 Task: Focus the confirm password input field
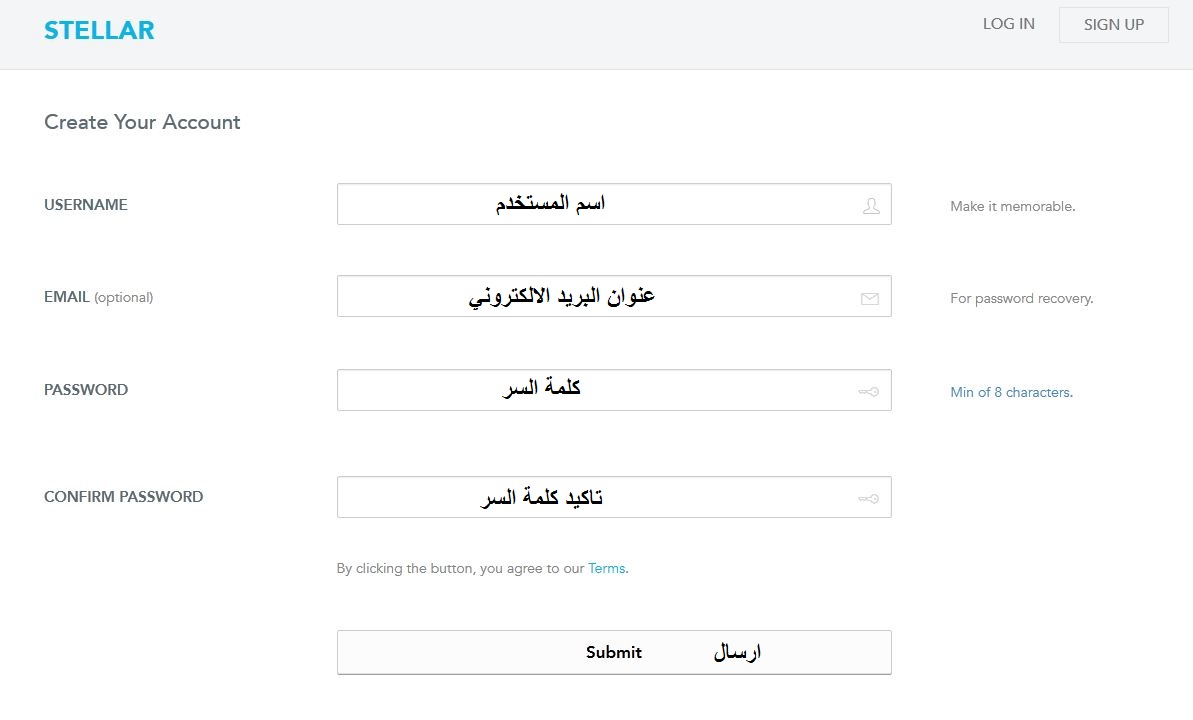point(614,497)
